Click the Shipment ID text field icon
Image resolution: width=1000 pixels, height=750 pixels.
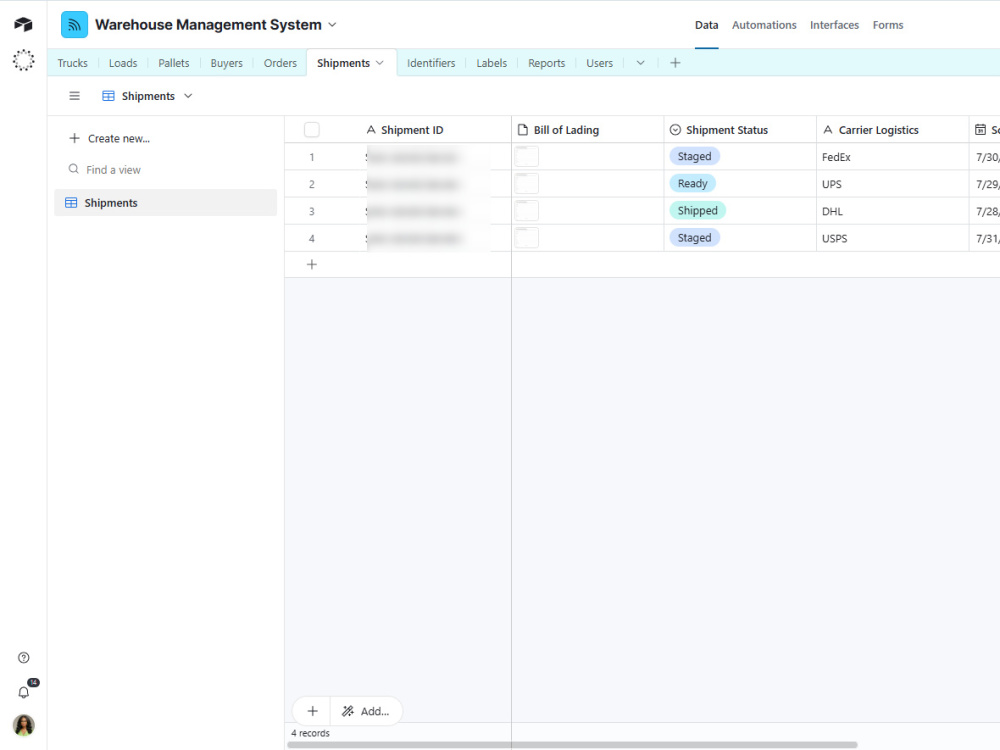(x=371, y=129)
